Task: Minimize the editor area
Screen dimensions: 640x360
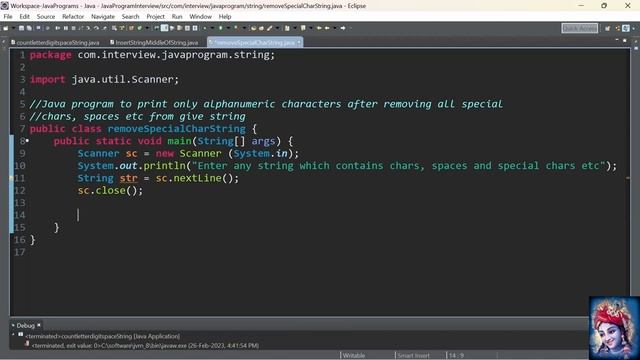Action: 617,40
